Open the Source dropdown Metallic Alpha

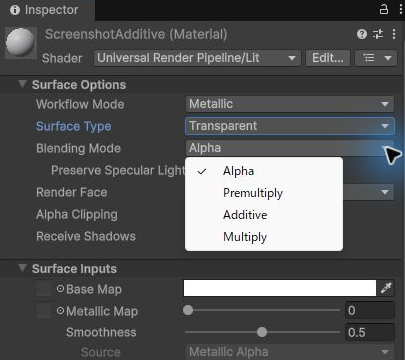290,352
